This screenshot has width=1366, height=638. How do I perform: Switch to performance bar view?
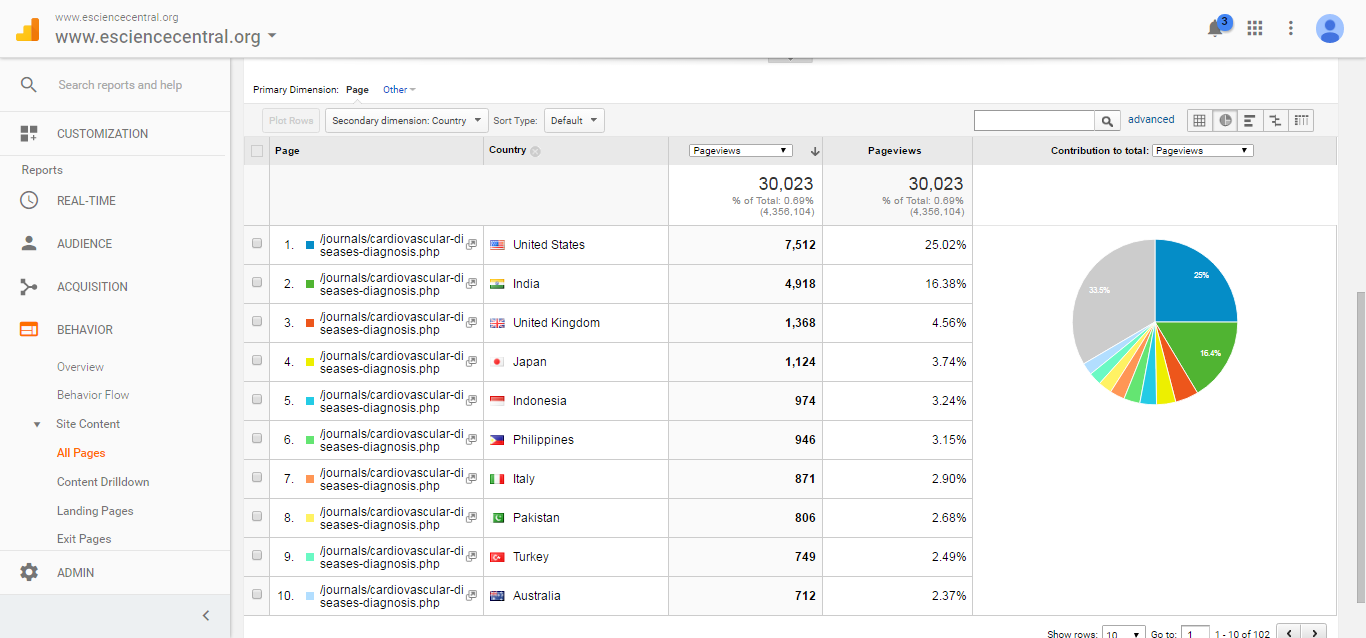(1250, 121)
